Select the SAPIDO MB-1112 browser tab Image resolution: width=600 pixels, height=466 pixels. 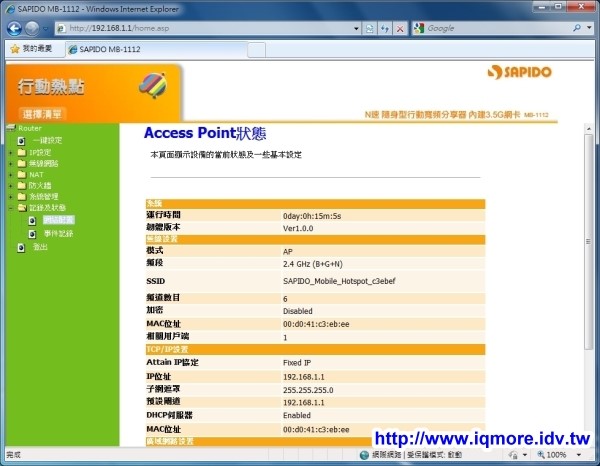[x=157, y=49]
